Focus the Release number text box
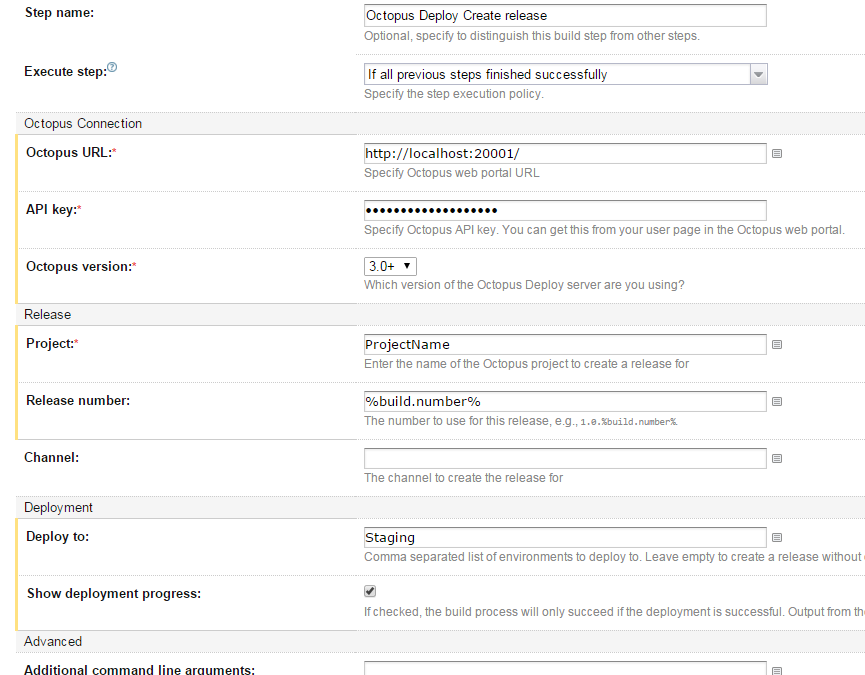This screenshot has width=865, height=675. (x=565, y=401)
